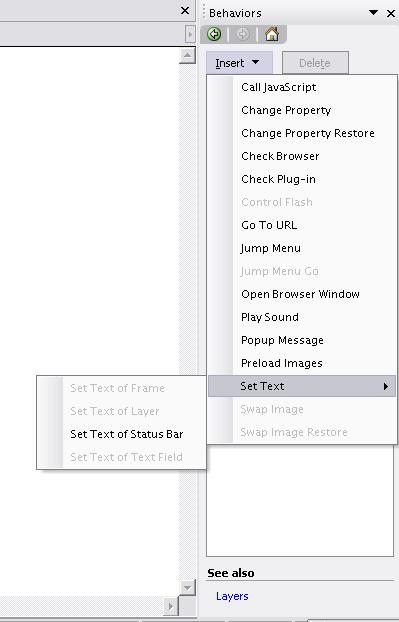This screenshot has height=622, width=399.
Task: Go to the Home task pane icon
Action: click(x=272, y=35)
